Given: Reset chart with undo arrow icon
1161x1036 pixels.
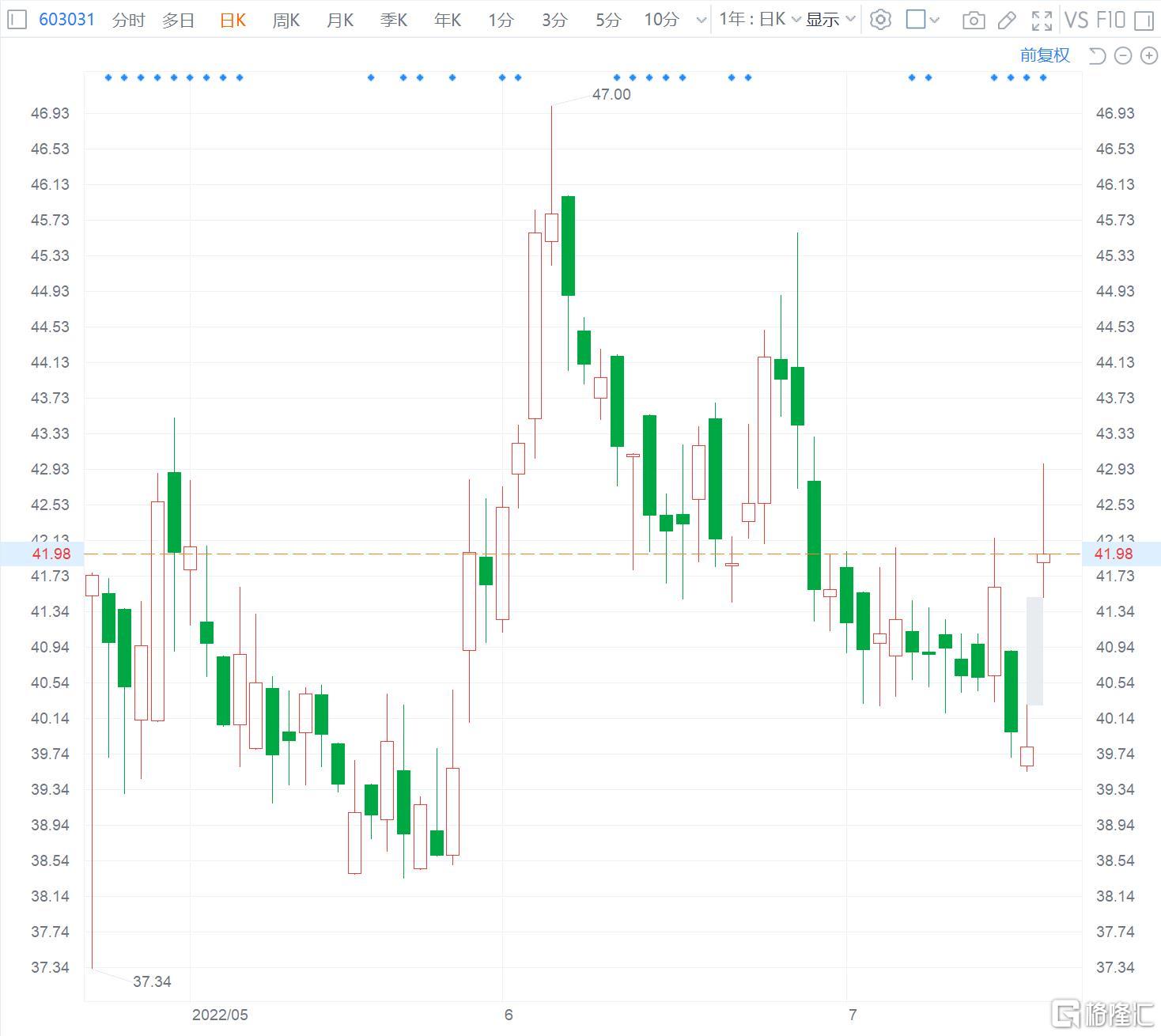Looking at the screenshot, I should (x=1097, y=55).
